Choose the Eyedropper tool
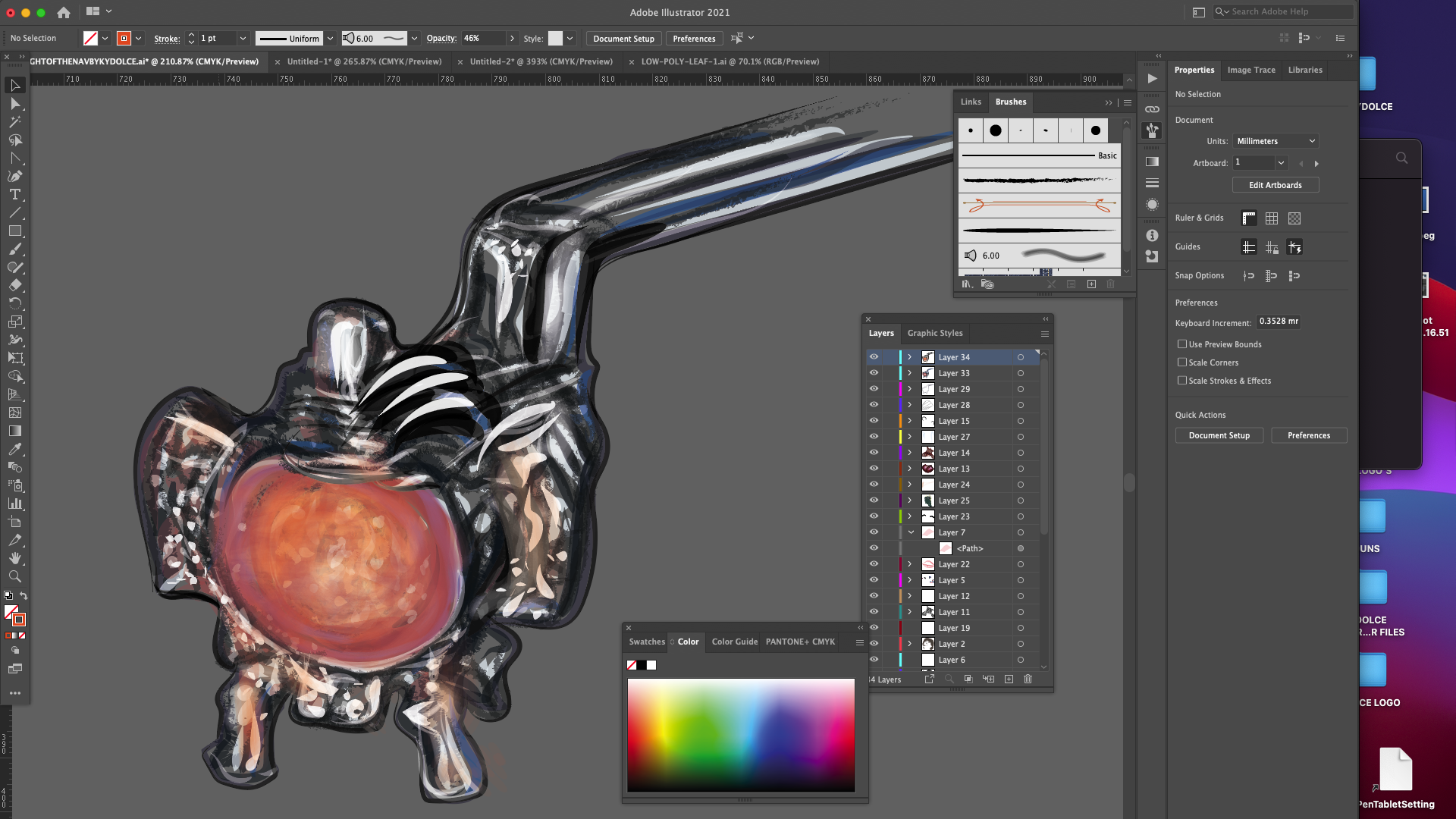 [x=14, y=449]
